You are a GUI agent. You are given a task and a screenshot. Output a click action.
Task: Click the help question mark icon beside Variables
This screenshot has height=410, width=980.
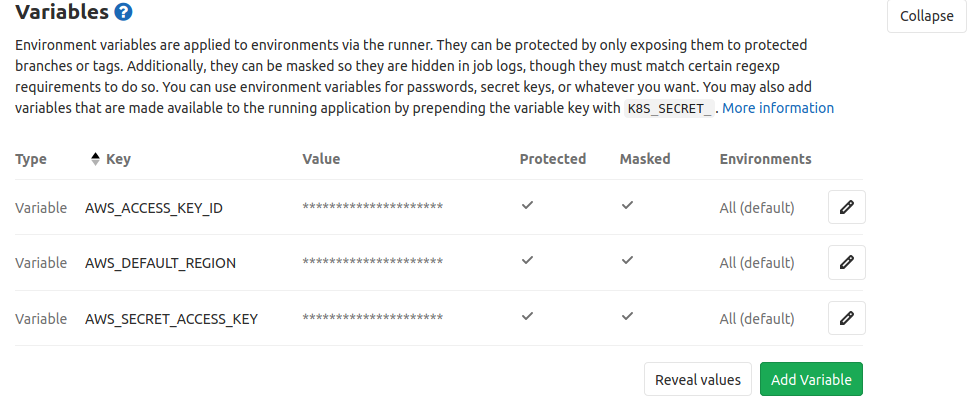[123, 13]
